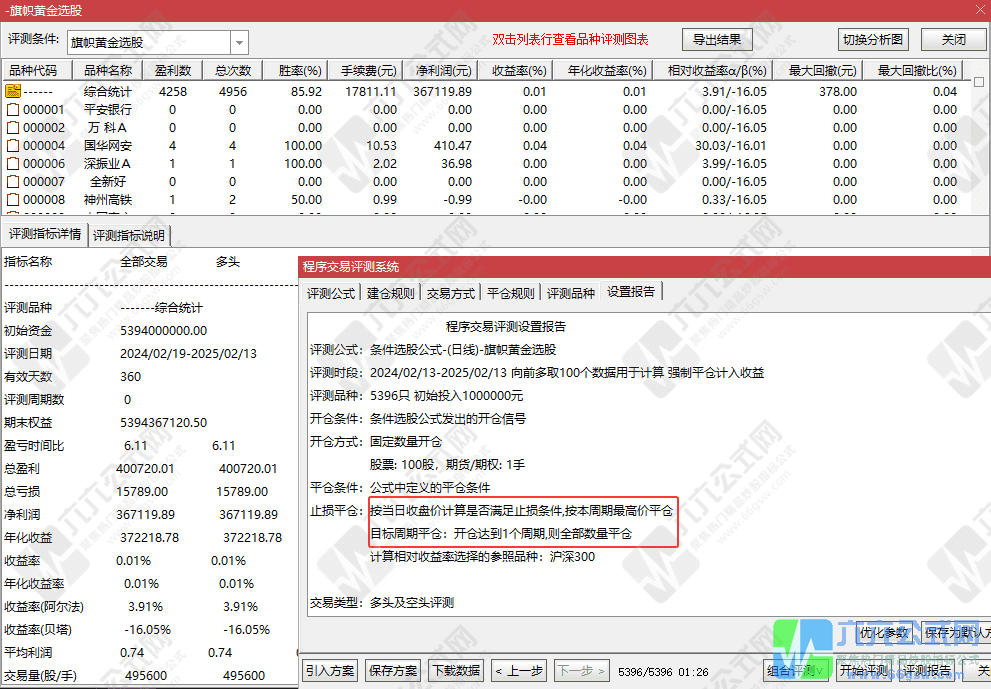
Task: Click 保存方案 to save the plan
Action: [393, 670]
